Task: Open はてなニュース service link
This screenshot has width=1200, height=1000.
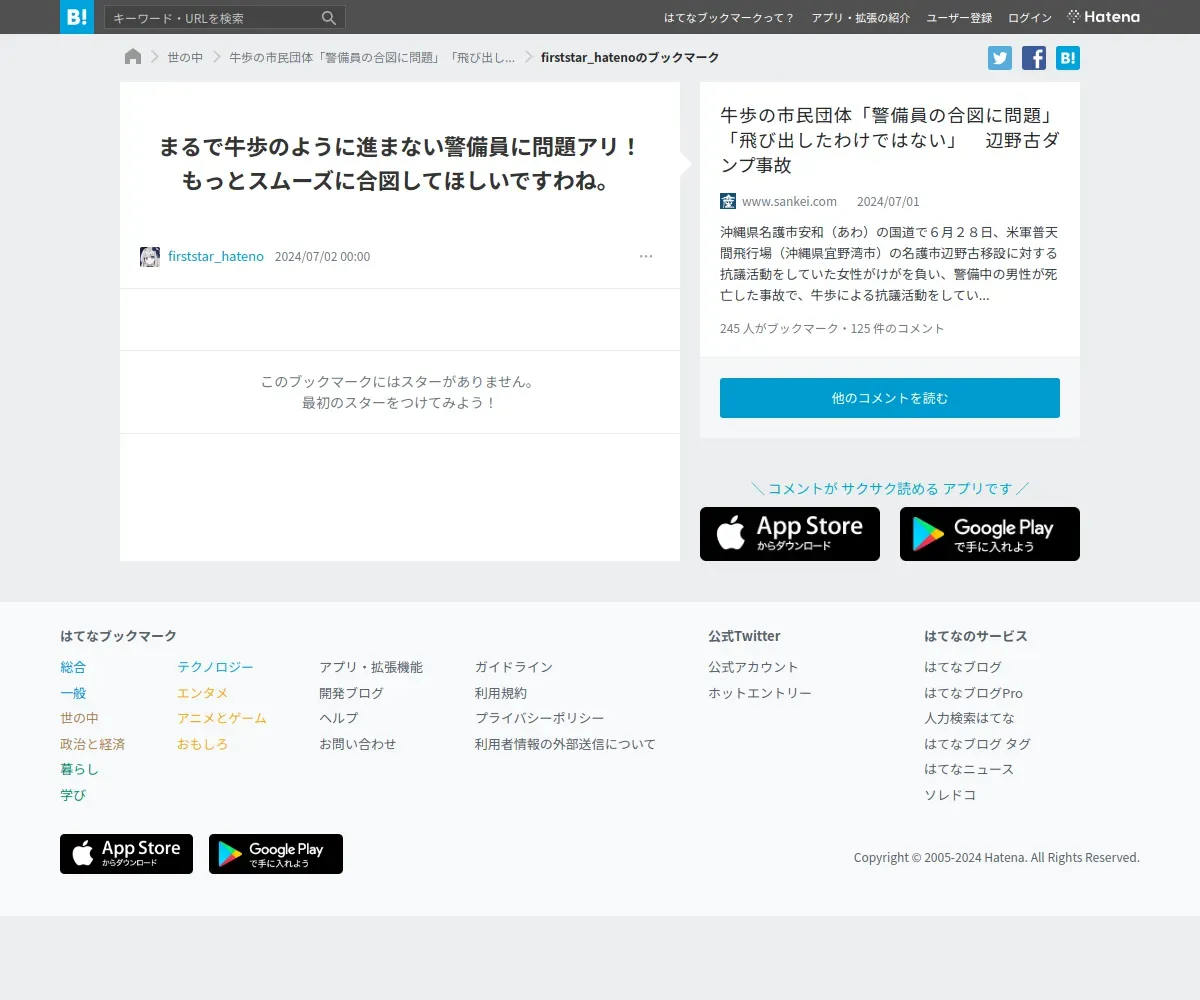Action: coord(969,769)
